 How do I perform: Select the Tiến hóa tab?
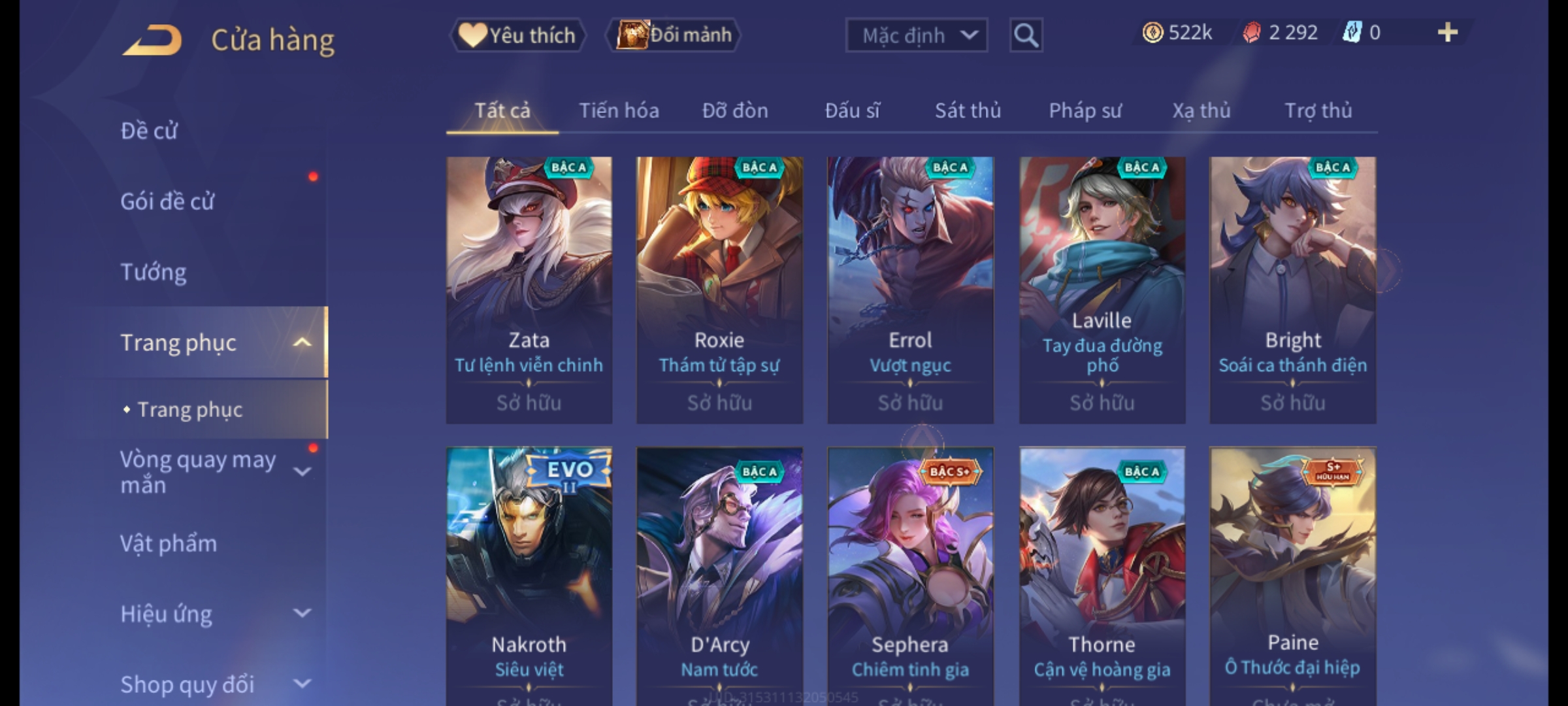[x=619, y=110]
